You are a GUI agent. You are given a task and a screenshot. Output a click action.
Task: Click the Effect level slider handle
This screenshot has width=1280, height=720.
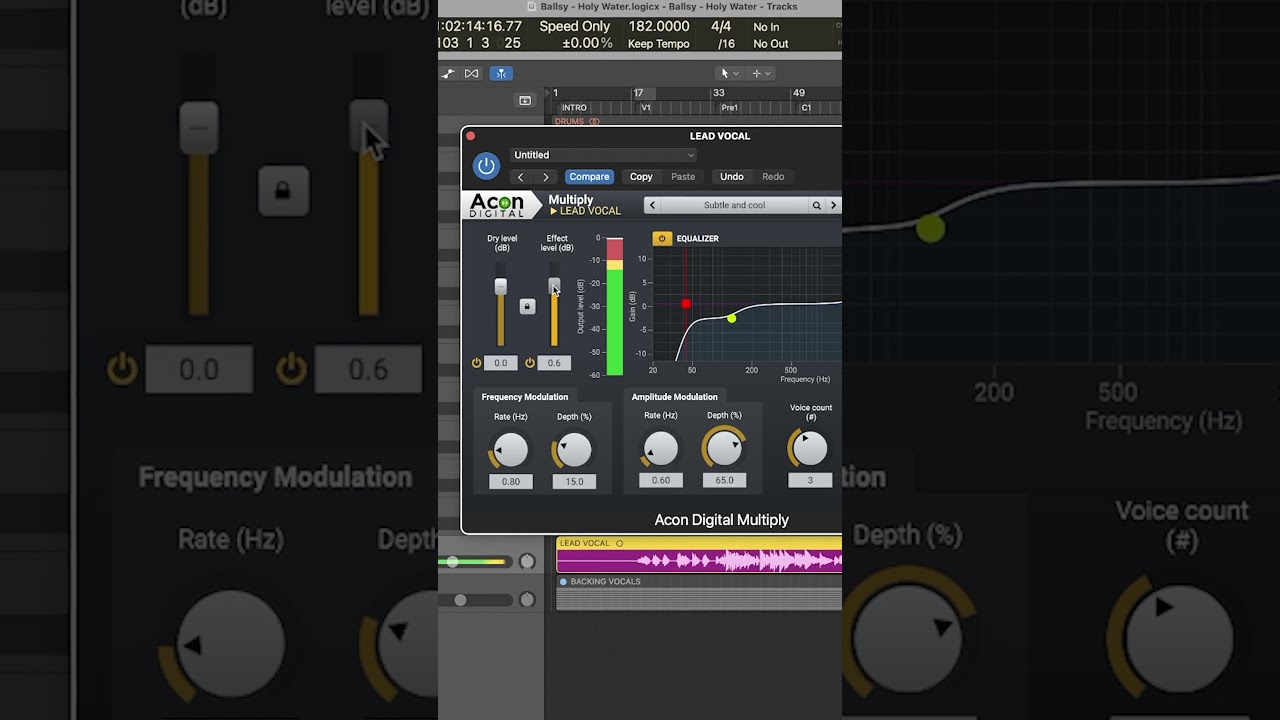(555, 286)
